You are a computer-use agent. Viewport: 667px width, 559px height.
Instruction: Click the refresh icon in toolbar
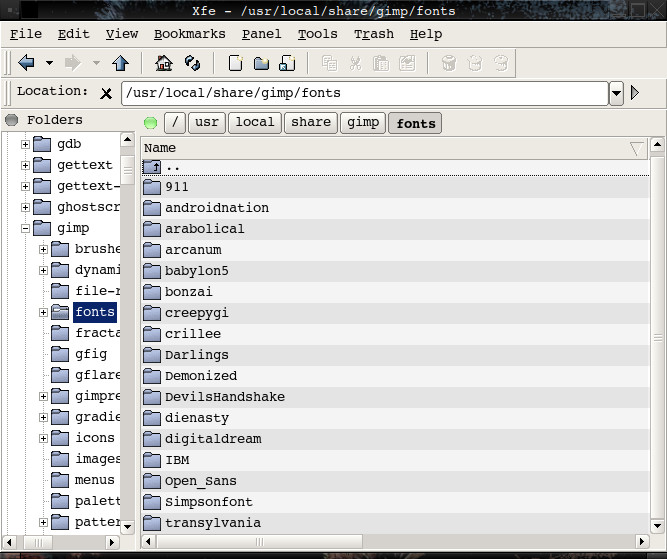(x=193, y=63)
